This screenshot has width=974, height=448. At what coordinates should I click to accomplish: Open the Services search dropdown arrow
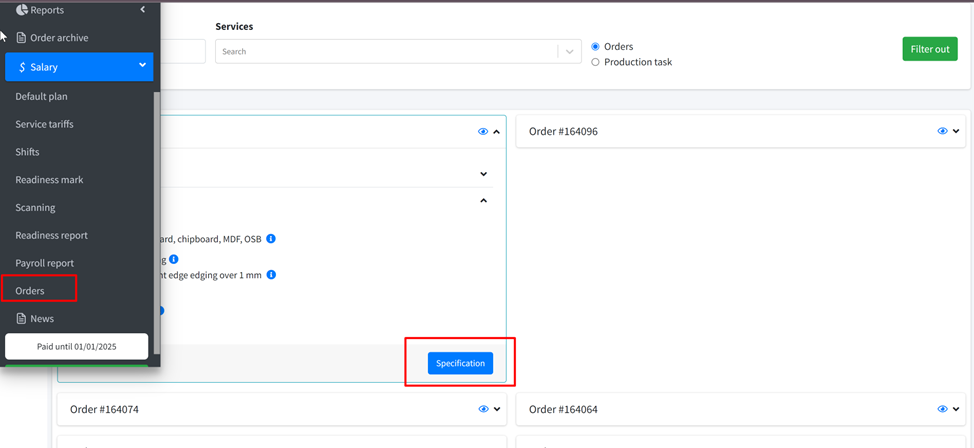[569, 52]
